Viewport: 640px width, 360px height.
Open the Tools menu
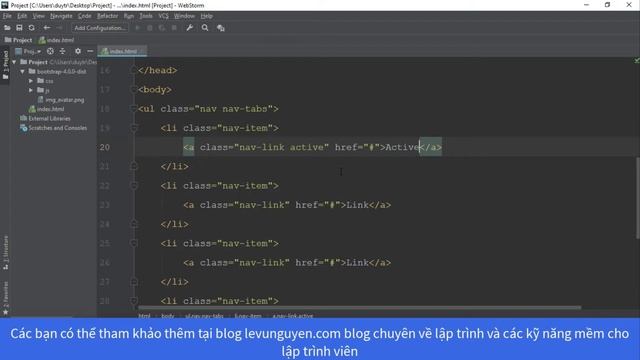146,16
